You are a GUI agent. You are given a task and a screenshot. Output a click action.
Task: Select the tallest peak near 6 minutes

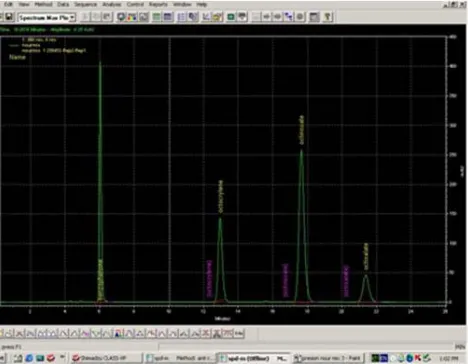click(x=100, y=182)
